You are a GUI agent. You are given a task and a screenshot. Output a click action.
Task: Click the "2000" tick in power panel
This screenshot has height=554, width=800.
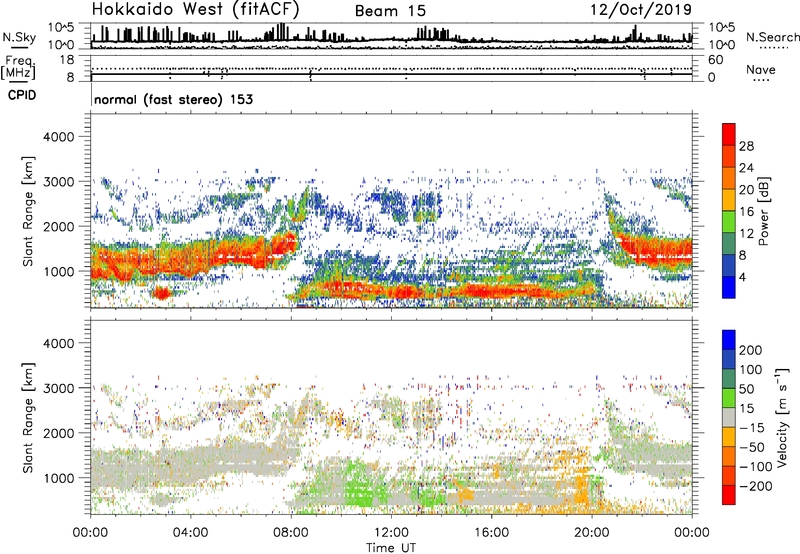(x=58, y=226)
